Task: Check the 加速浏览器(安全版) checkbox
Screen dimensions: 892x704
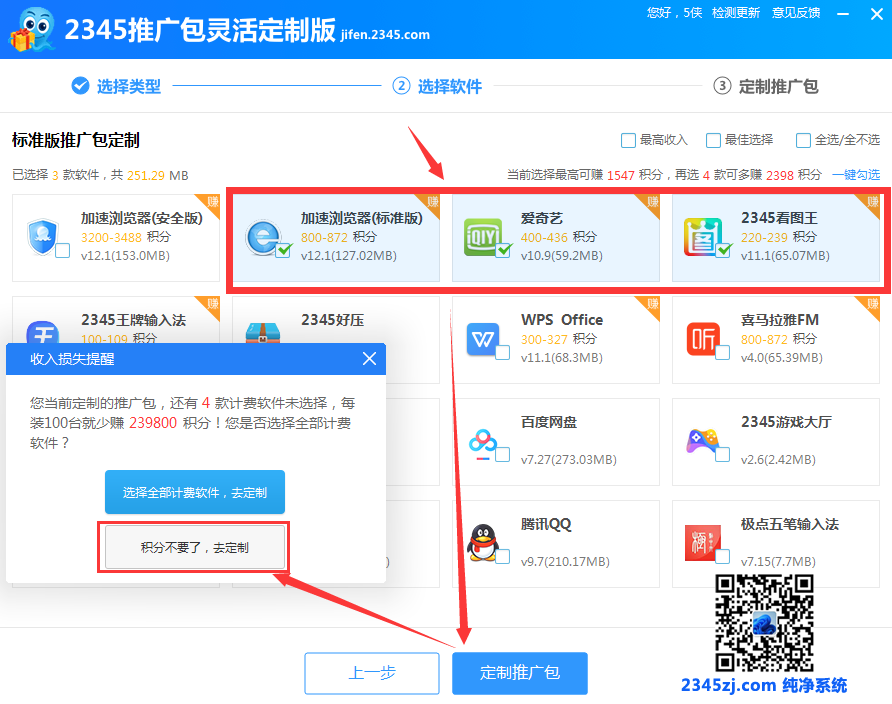Action: pyautogui.click(x=63, y=250)
